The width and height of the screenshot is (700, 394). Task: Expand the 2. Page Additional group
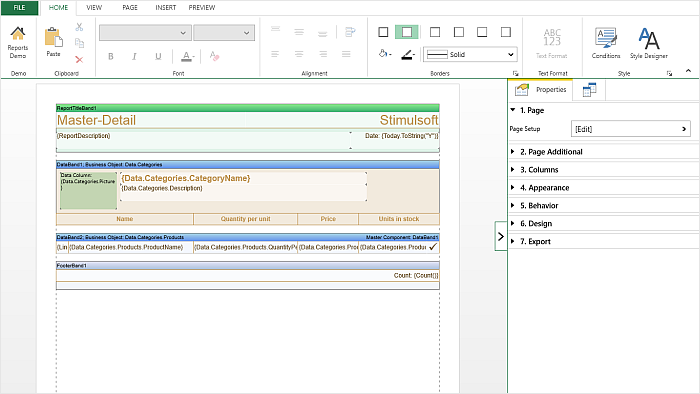click(513, 152)
